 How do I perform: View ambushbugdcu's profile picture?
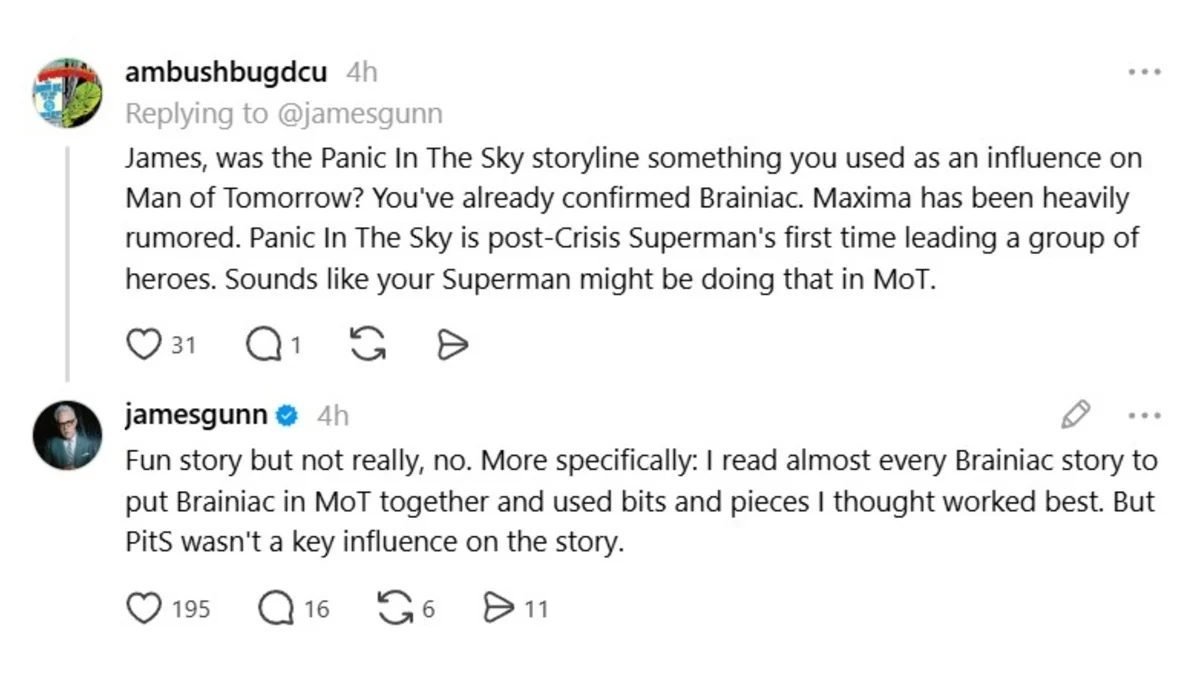68,92
